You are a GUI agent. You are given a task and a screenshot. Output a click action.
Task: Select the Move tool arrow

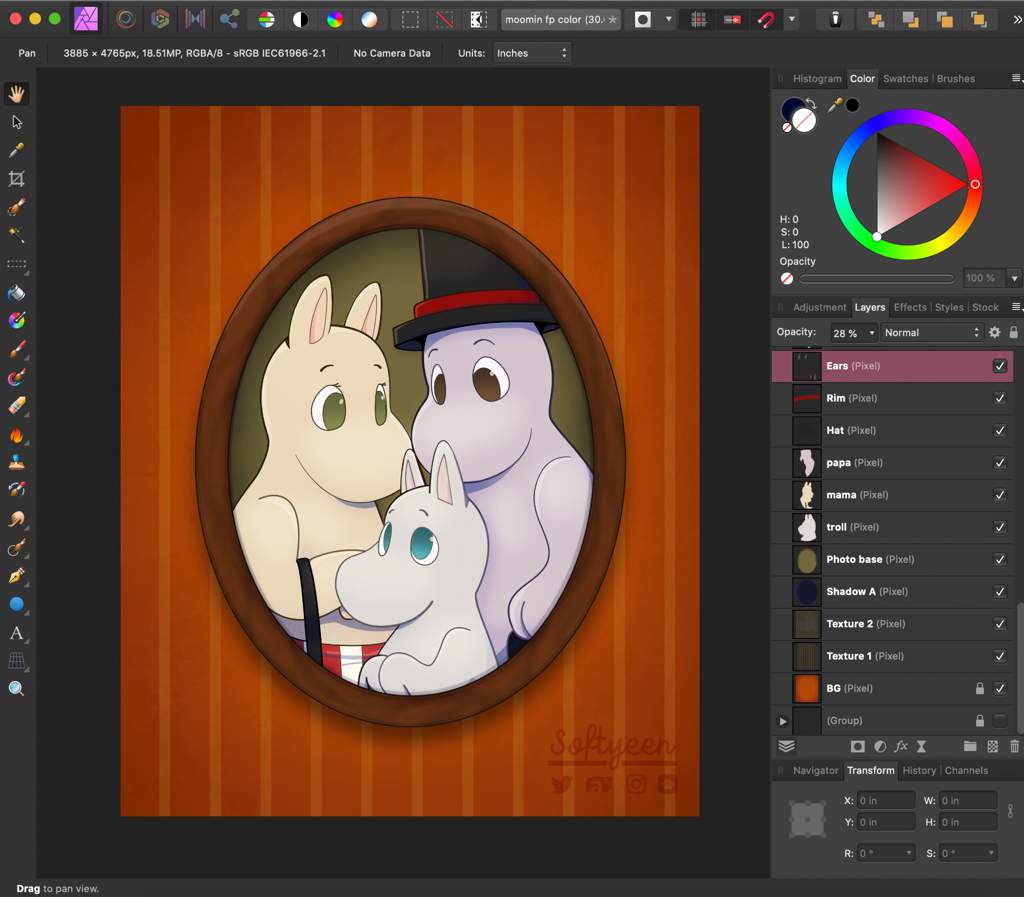(x=17, y=122)
